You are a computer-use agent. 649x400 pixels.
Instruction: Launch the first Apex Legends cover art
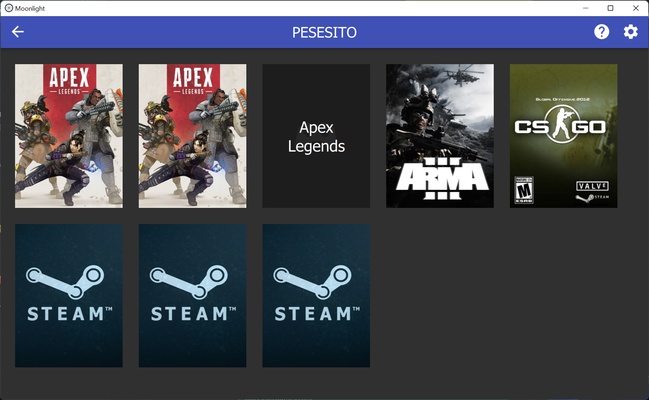(69, 136)
